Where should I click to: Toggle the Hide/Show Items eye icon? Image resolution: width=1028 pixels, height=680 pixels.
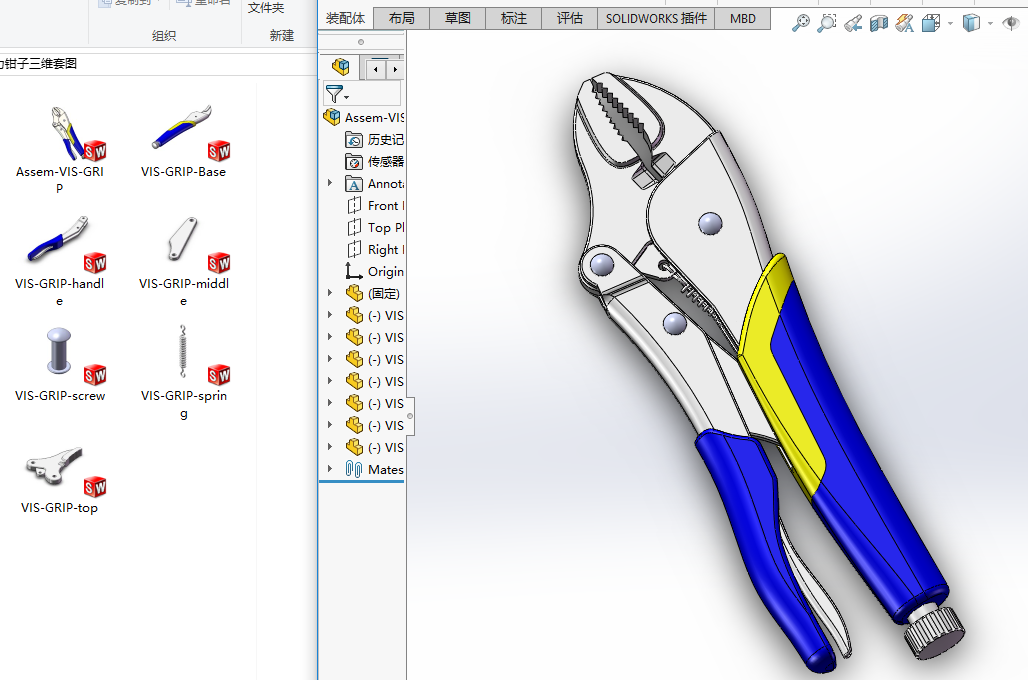click(1012, 24)
